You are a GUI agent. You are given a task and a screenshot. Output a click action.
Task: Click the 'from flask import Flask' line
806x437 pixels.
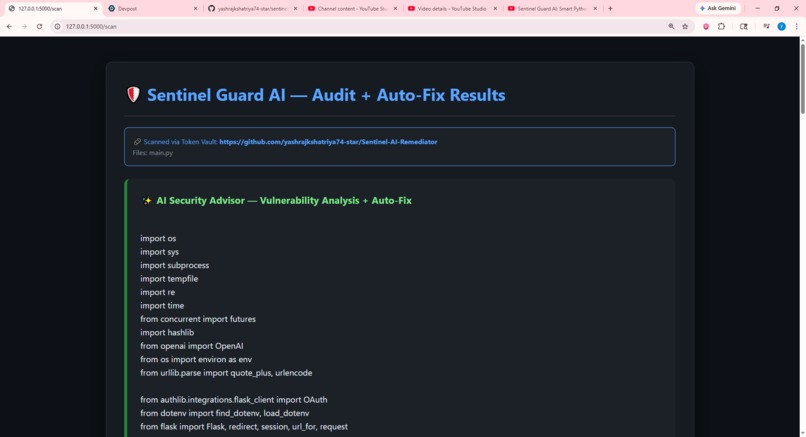[244, 427]
